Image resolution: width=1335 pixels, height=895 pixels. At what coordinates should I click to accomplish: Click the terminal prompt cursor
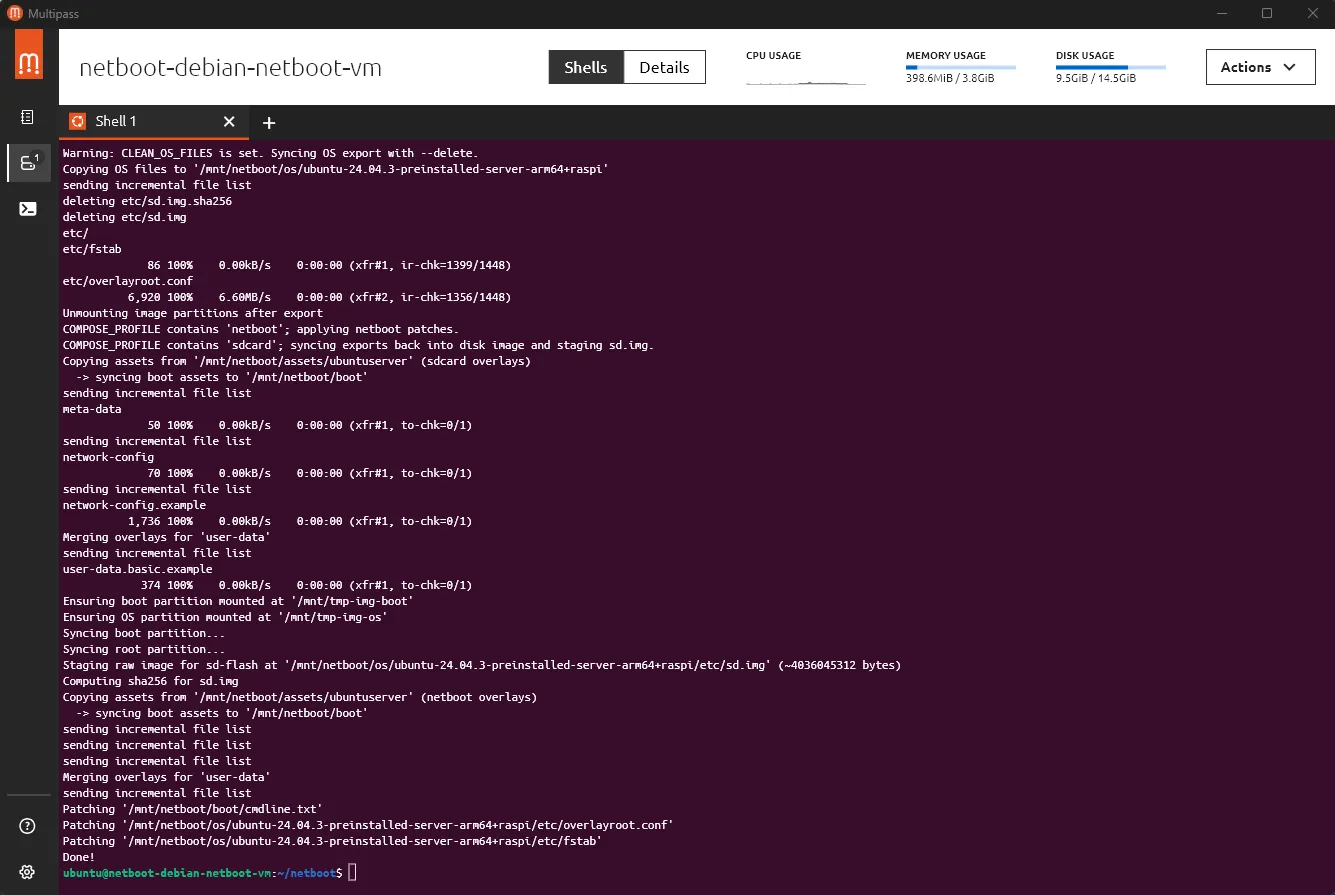(x=352, y=872)
